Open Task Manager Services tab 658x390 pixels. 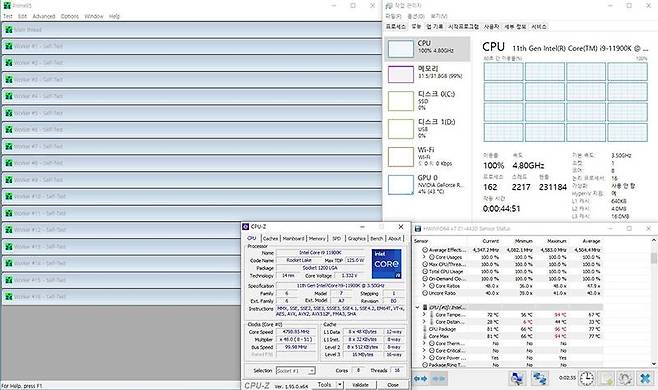point(539,26)
